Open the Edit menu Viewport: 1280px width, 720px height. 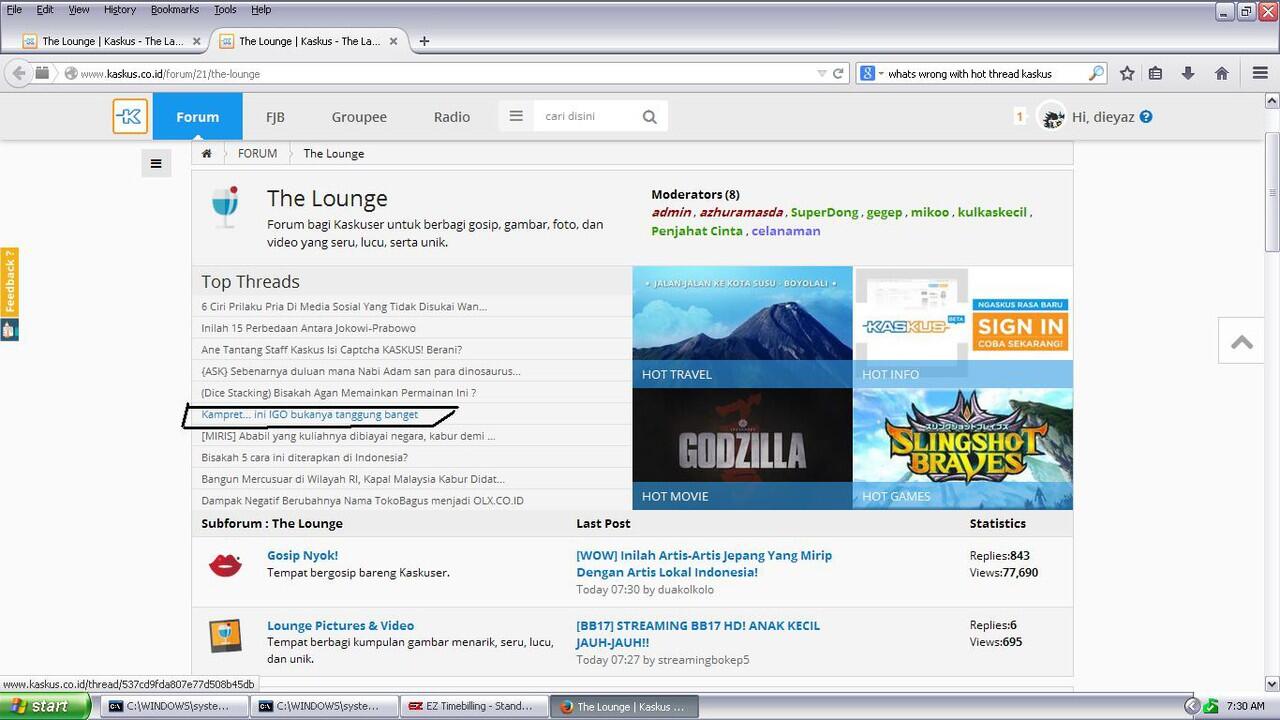click(45, 9)
